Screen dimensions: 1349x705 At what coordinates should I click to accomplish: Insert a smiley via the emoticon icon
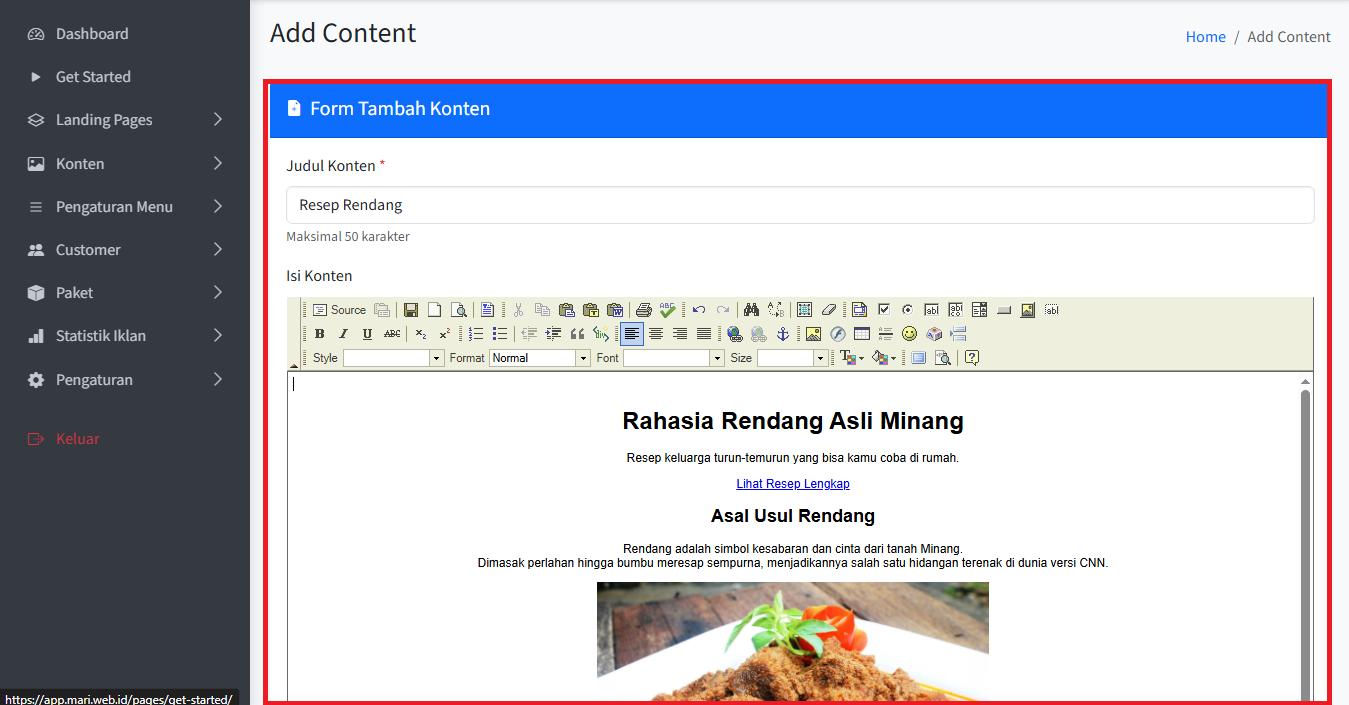[x=909, y=334]
